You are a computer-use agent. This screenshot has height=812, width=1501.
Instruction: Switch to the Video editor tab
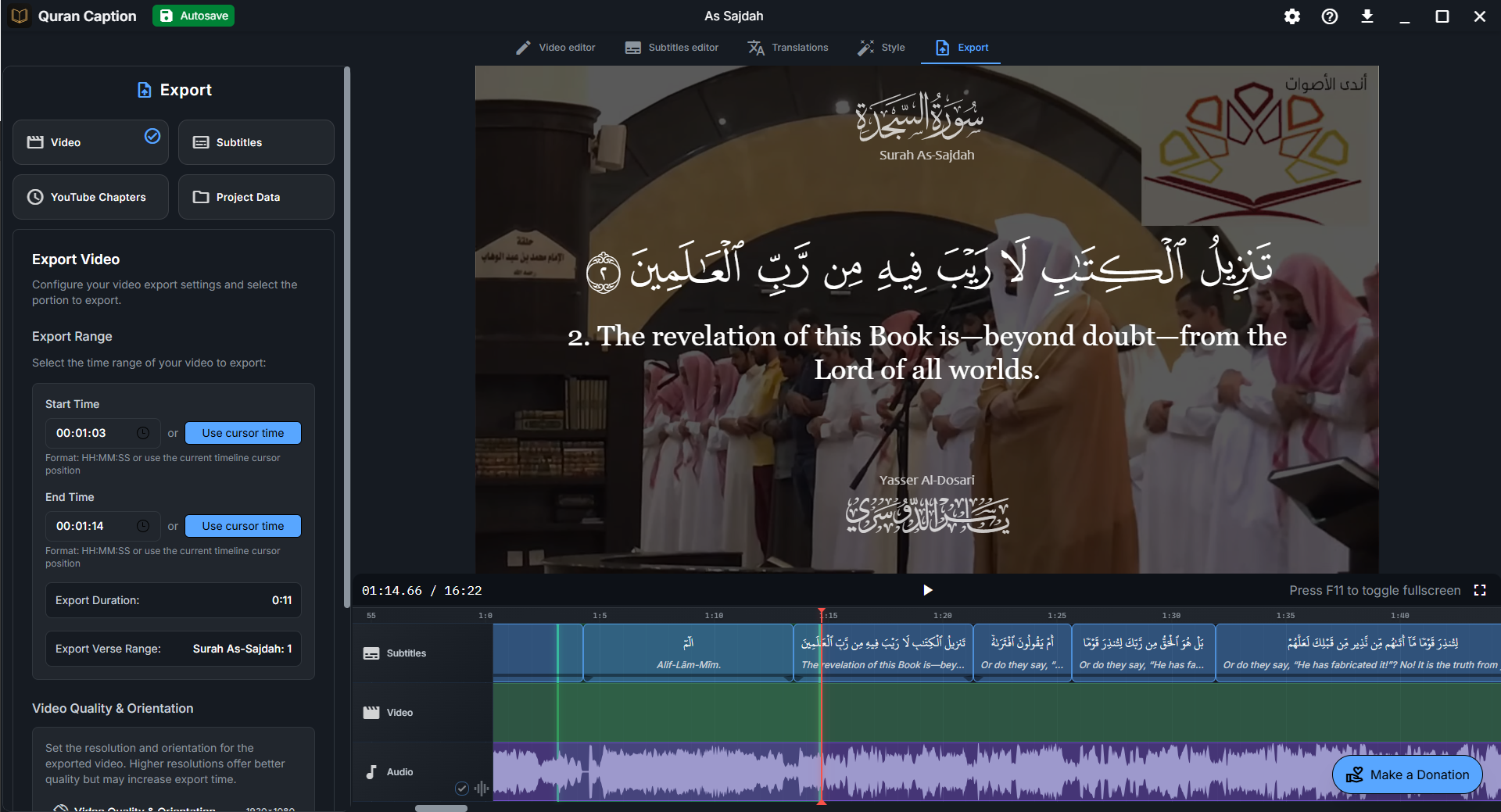(x=556, y=48)
